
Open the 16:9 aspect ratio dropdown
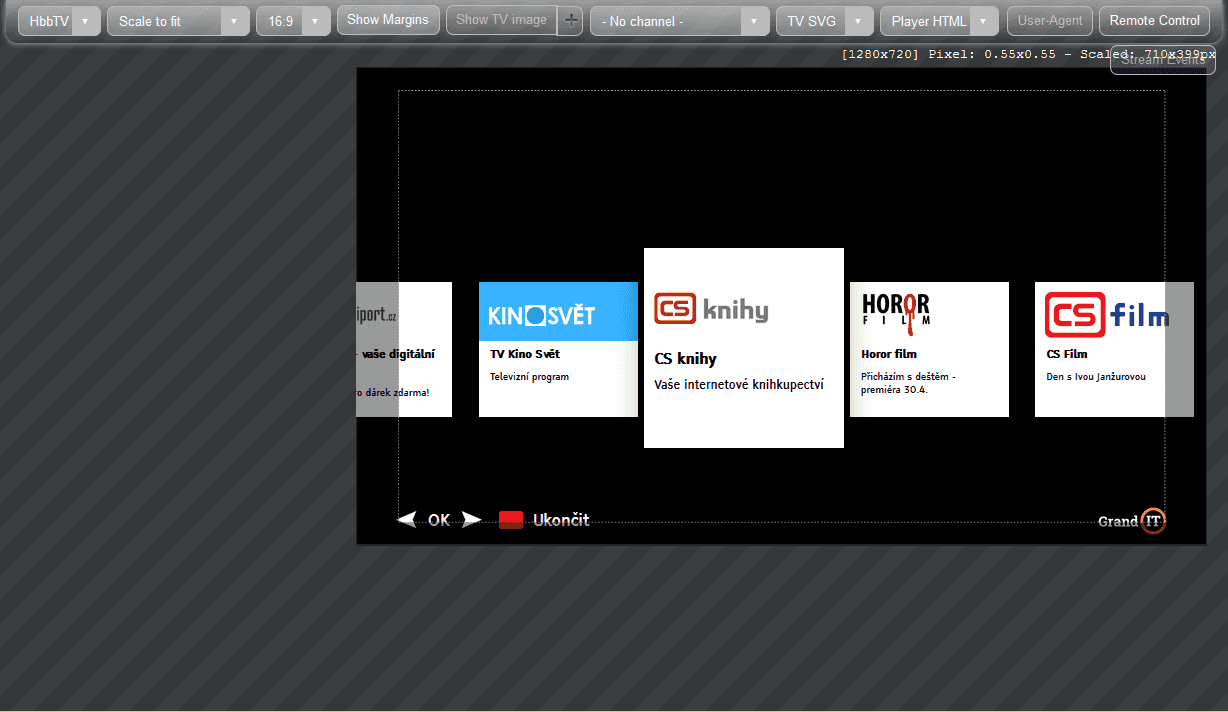pos(293,21)
